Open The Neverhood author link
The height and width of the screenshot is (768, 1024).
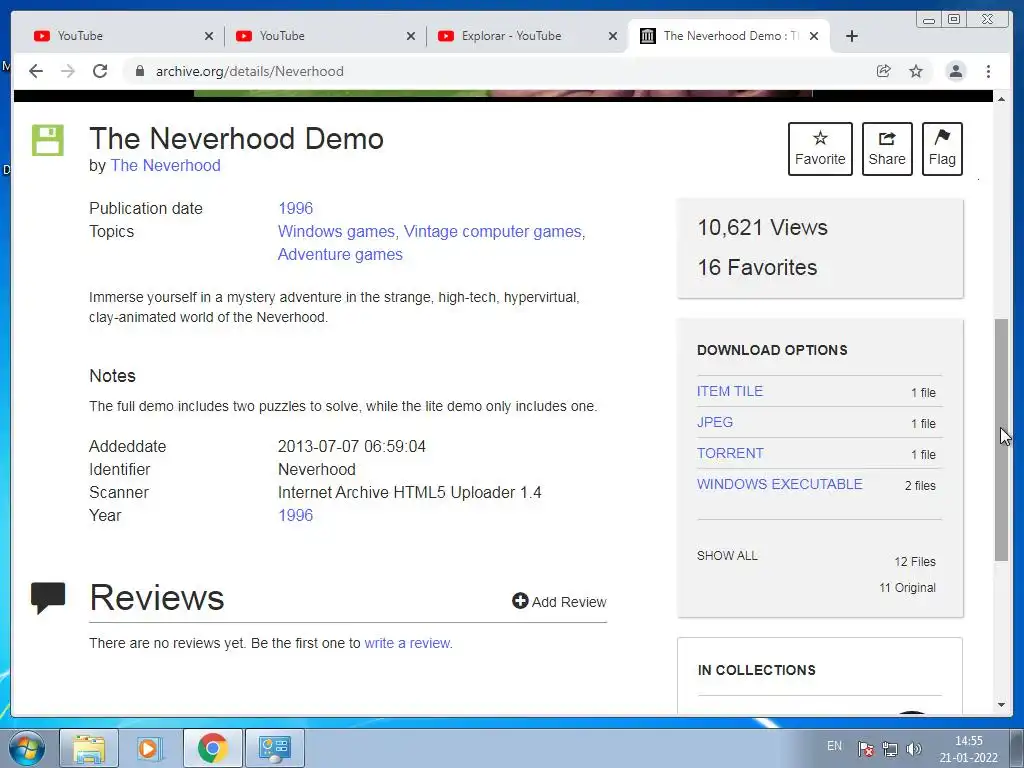pyautogui.click(x=165, y=165)
